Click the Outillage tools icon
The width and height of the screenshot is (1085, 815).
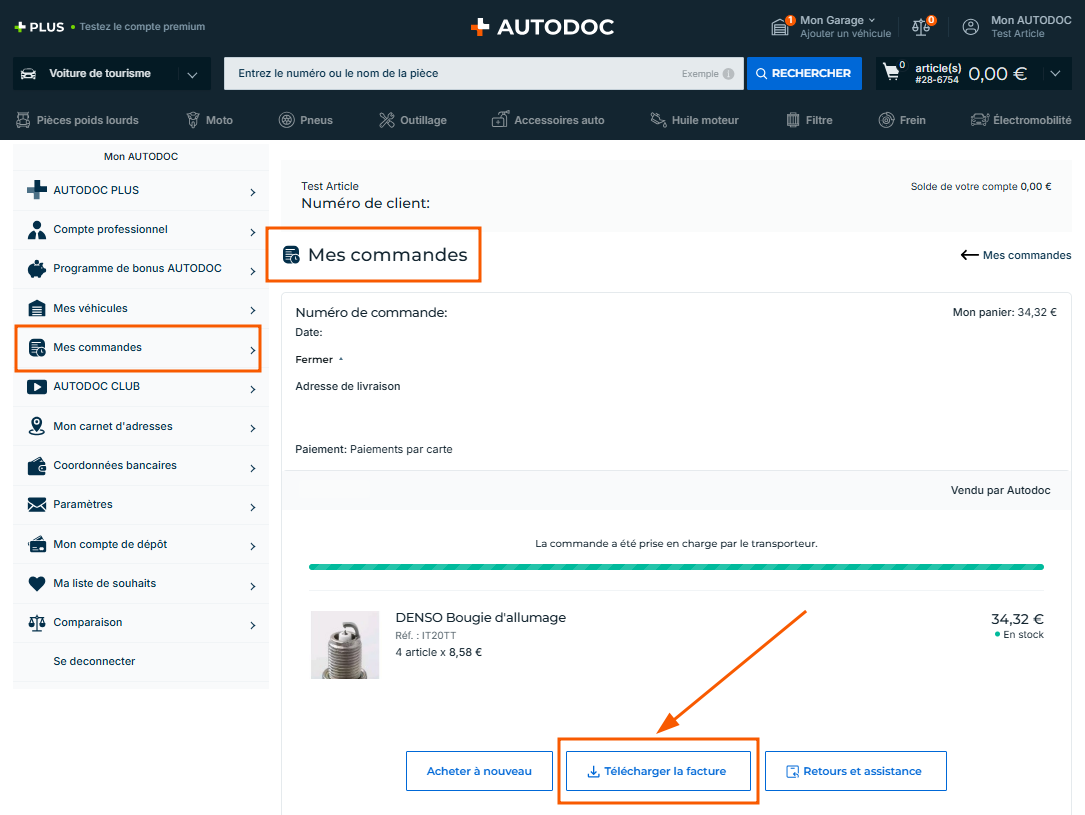pyautogui.click(x=387, y=120)
